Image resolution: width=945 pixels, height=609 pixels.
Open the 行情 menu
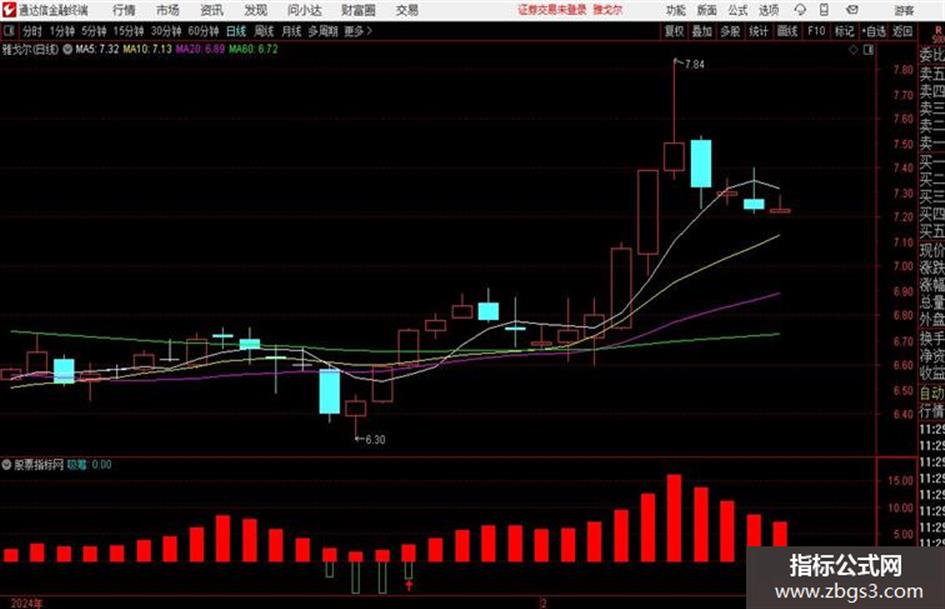tap(124, 10)
